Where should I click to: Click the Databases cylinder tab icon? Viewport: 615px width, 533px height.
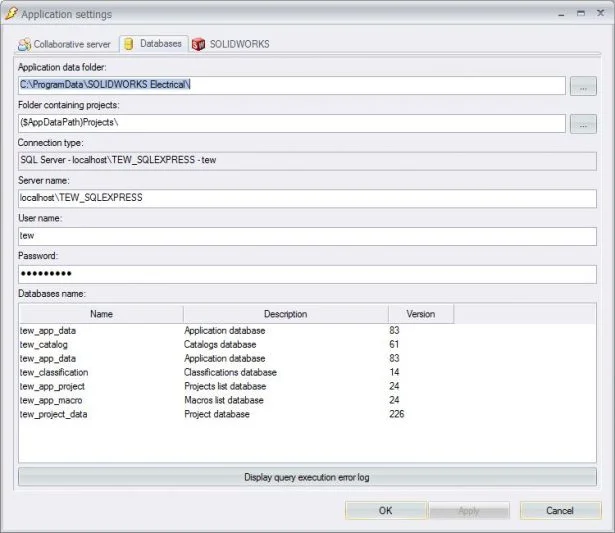[x=128, y=44]
